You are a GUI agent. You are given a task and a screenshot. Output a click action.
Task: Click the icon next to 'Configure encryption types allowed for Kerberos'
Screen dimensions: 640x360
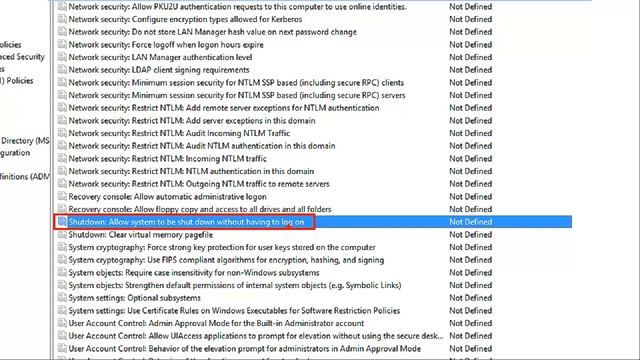pyautogui.click(x=62, y=19)
